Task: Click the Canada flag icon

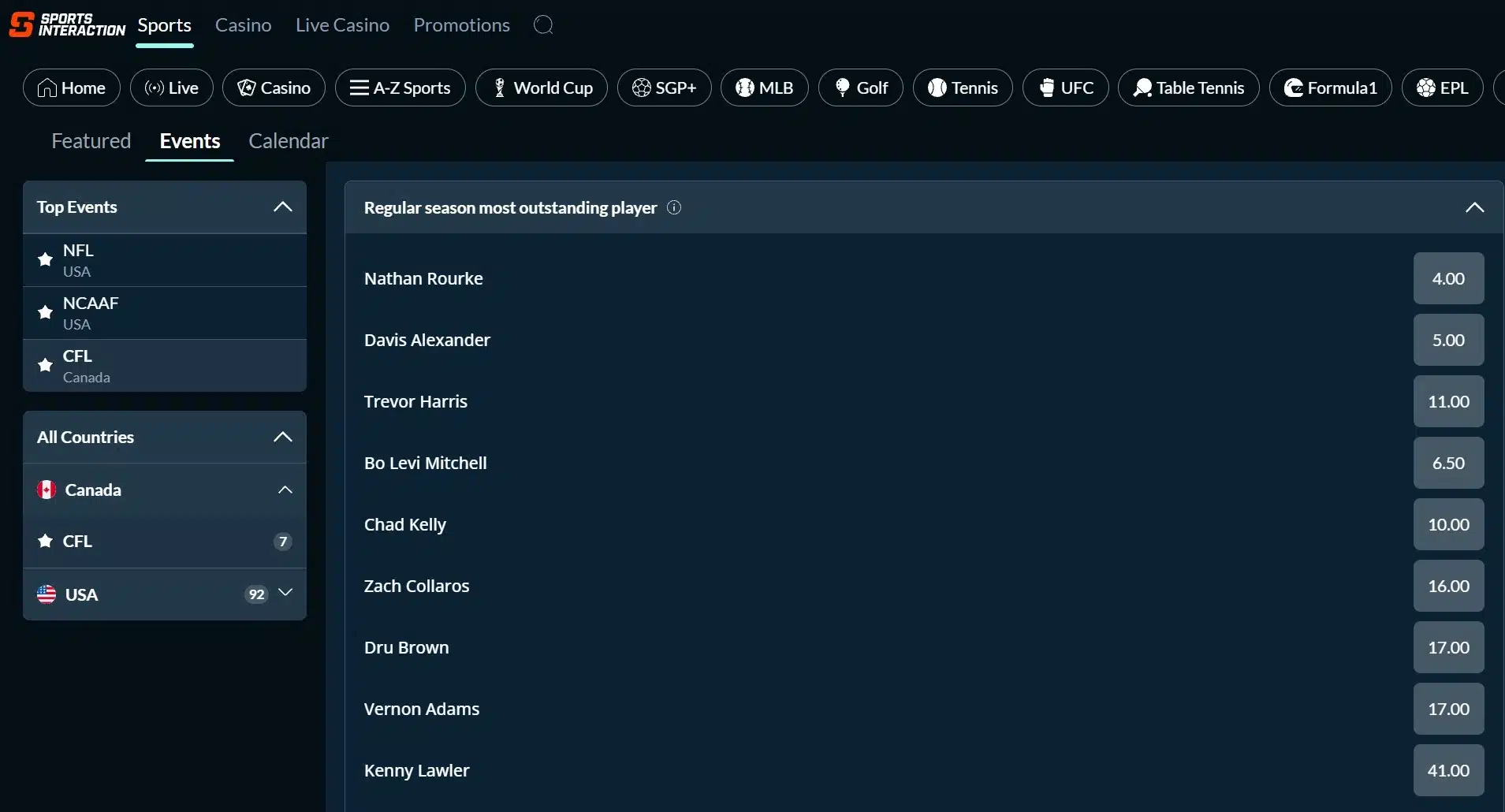Action: [x=47, y=490]
